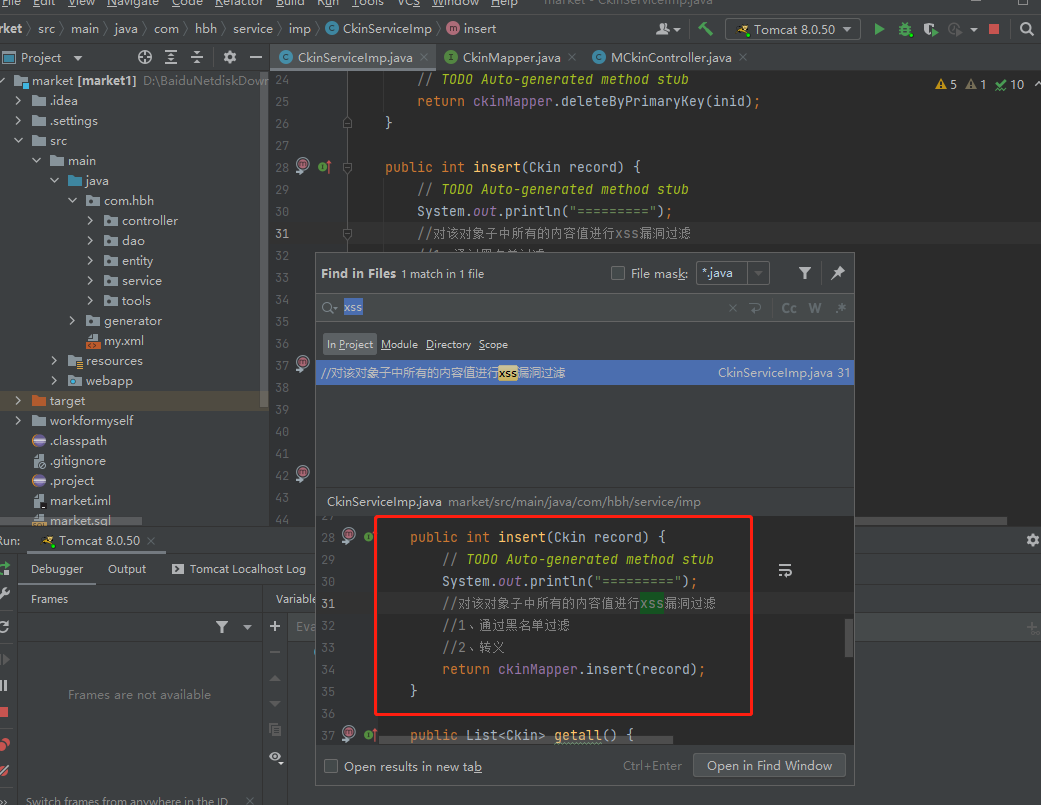The width and height of the screenshot is (1041, 805).
Task: Open the user account icon dropdown
Action: pyautogui.click(x=668, y=29)
